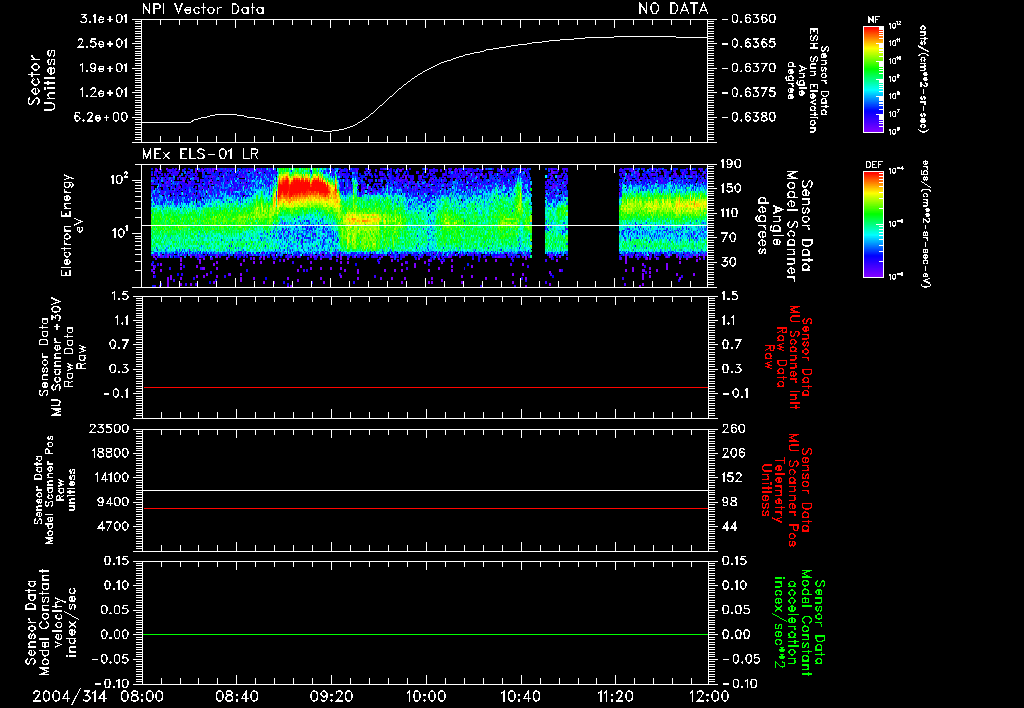1024x708 pixels.
Task: Click the '2004/314 08:00' start time label
Action: click(x=97, y=697)
